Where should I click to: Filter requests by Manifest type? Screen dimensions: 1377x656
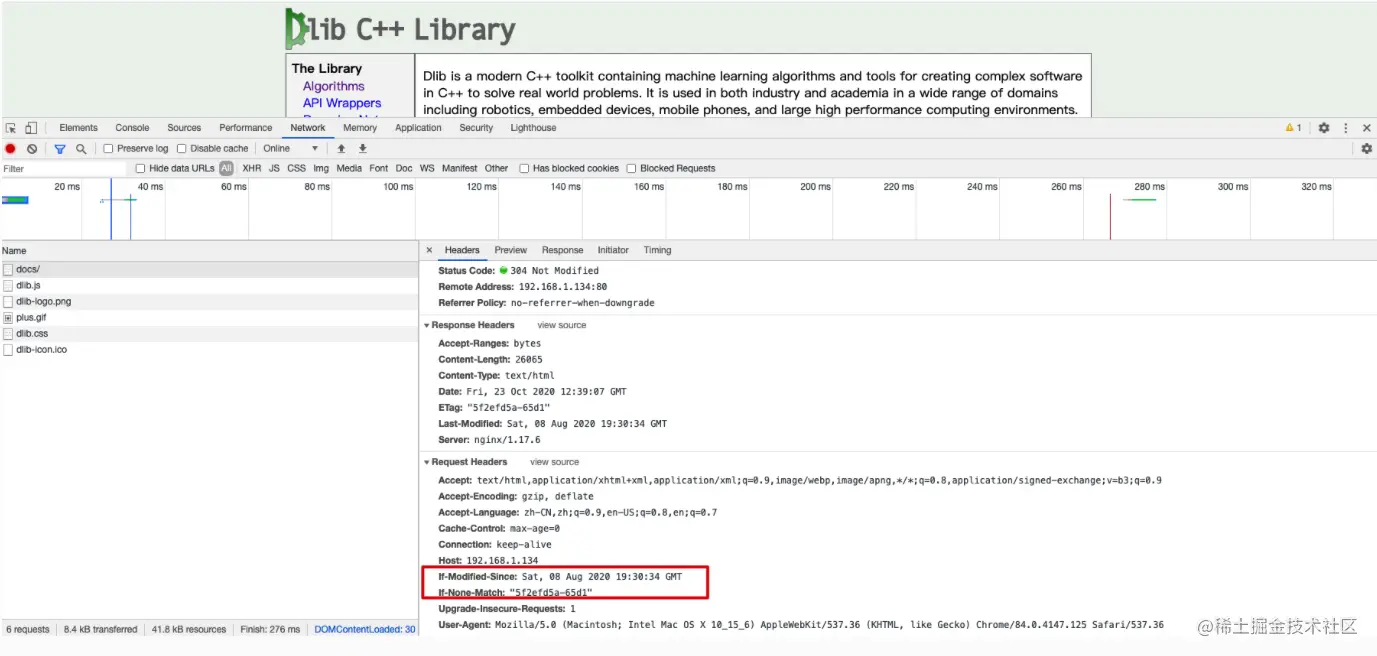(x=460, y=168)
